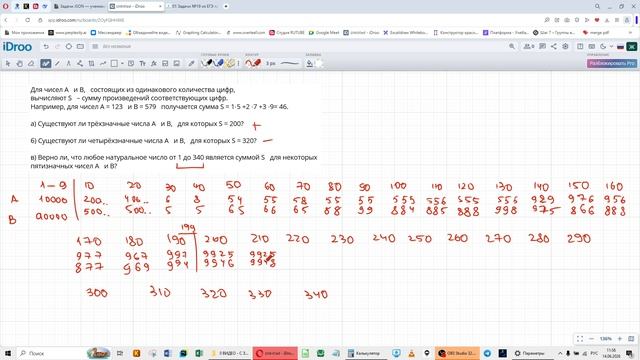Viewport: 640px width, 360px height.
Task: Open the shape tool dropdown arrow
Action: coord(122,64)
